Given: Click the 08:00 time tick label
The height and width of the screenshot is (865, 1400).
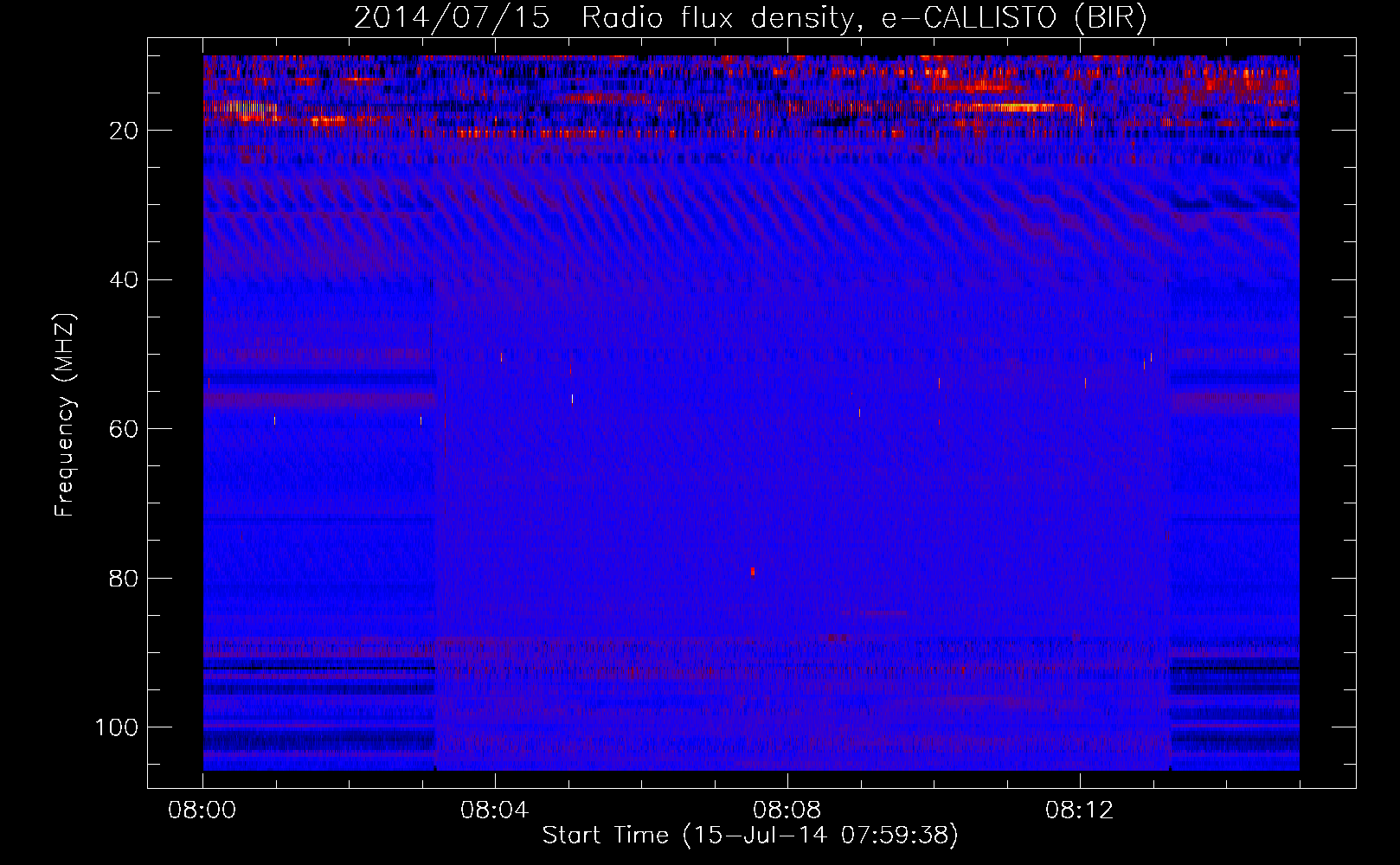Looking at the screenshot, I should [202, 811].
